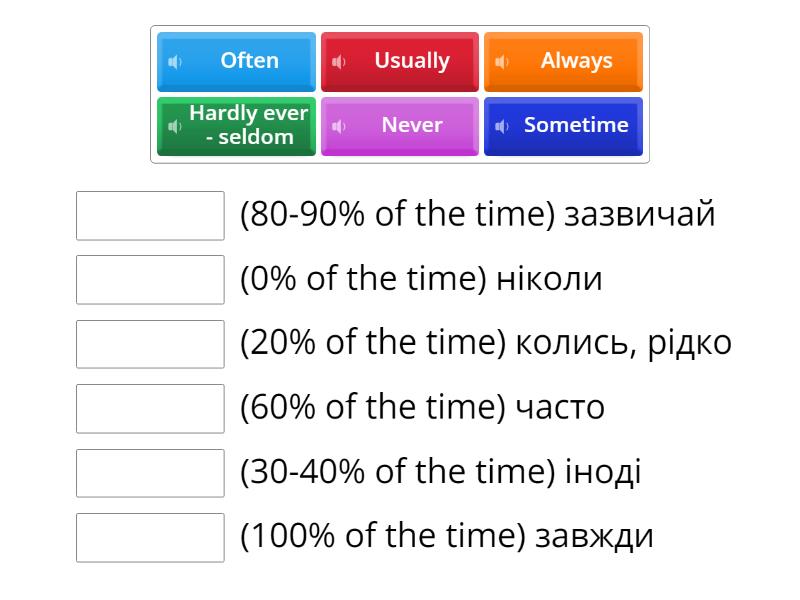Play audio for the Sometime tile
The height and width of the screenshot is (600, 800).
click(x=499, y=126)
